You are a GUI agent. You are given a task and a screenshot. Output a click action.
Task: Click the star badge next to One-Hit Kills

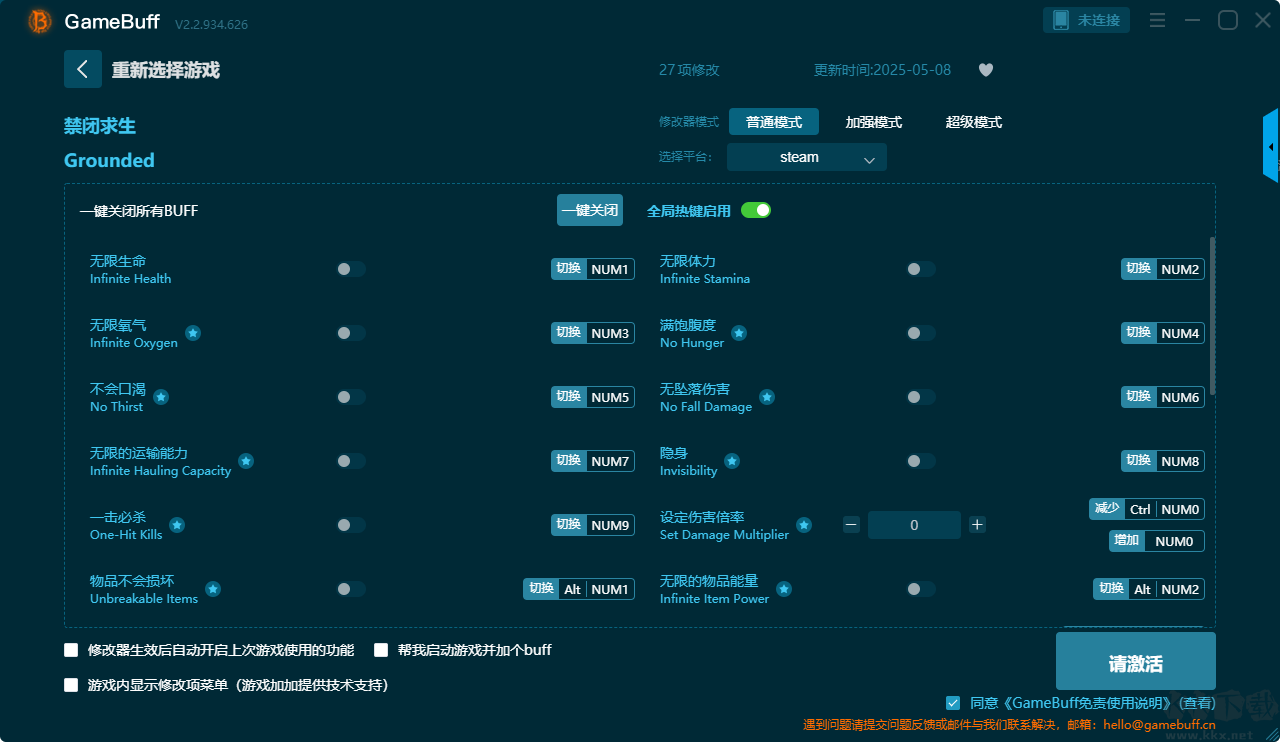(x=177, y=525)
